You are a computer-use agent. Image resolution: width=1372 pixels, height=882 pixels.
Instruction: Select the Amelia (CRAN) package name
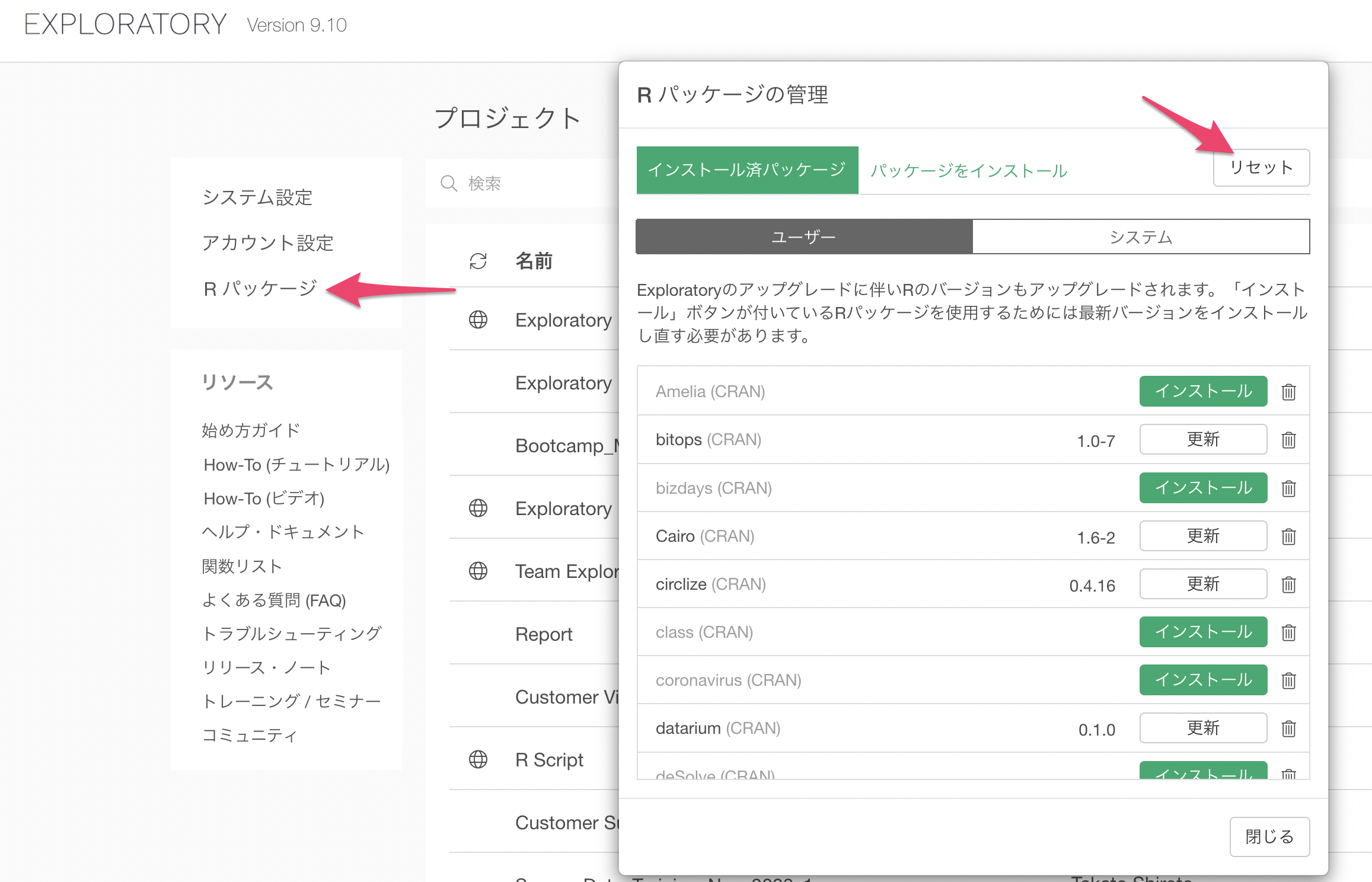tap(710, 392)
